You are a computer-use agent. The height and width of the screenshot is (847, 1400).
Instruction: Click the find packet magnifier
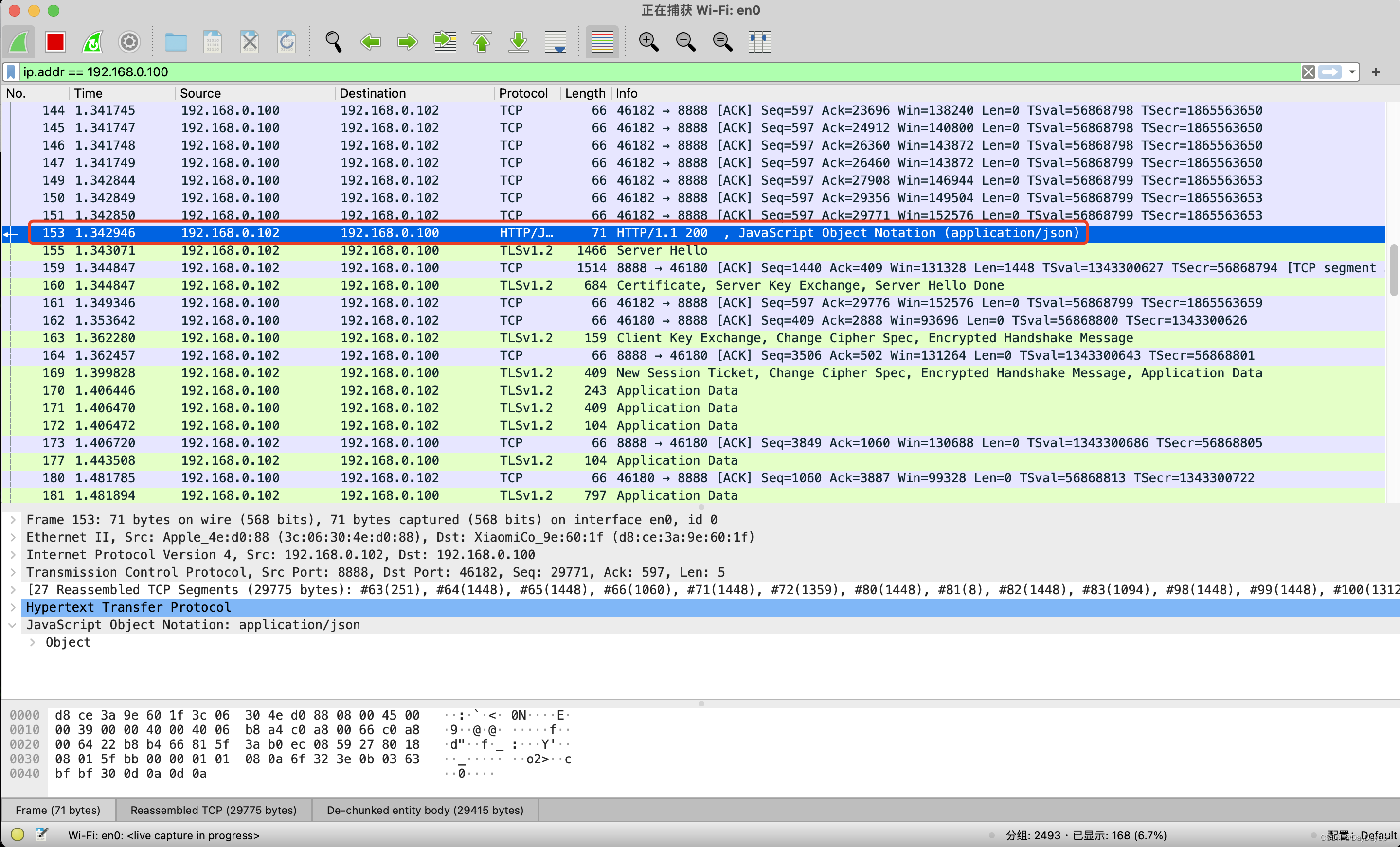coord(334,42)
